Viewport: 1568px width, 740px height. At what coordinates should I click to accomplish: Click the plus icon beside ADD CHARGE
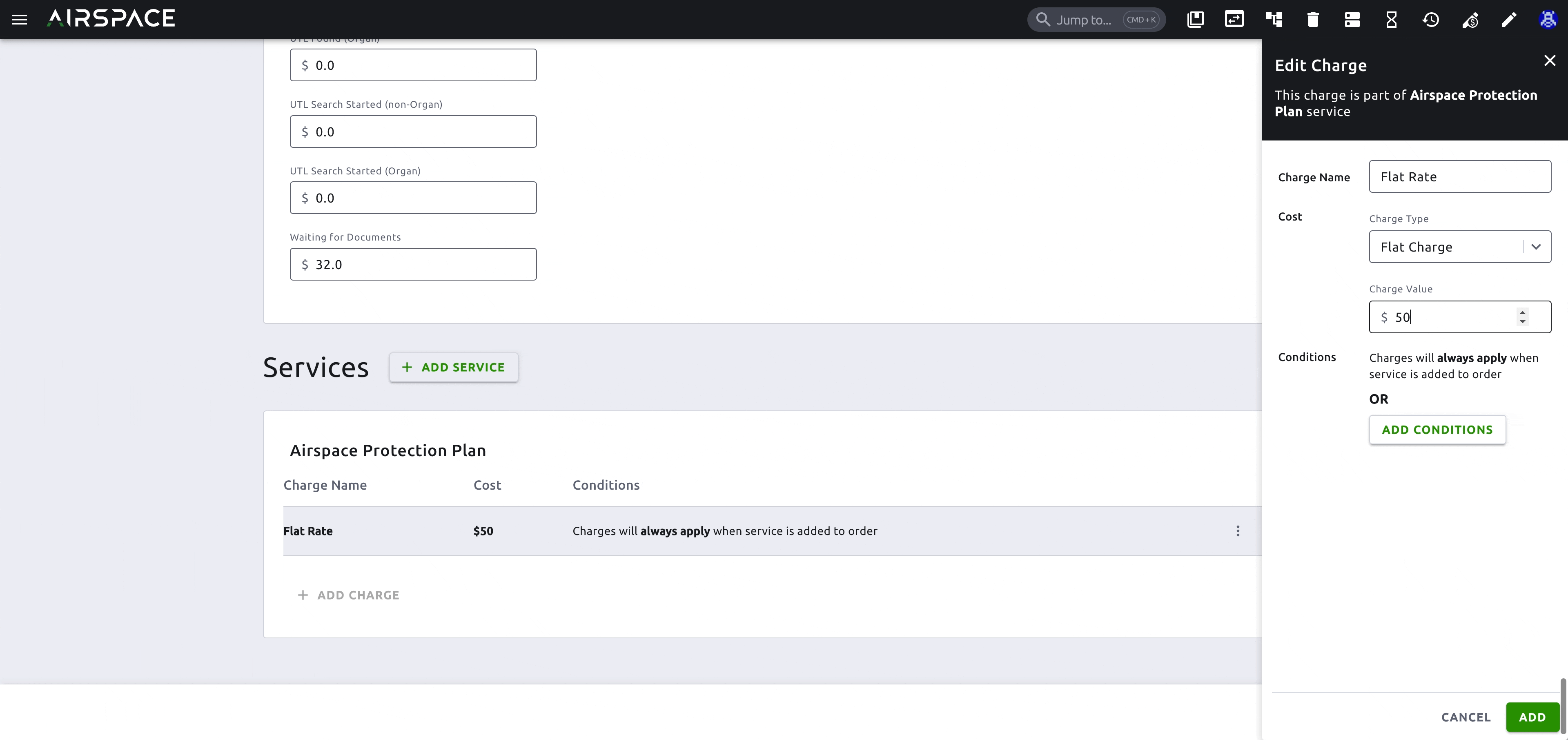tap(303, 595)
